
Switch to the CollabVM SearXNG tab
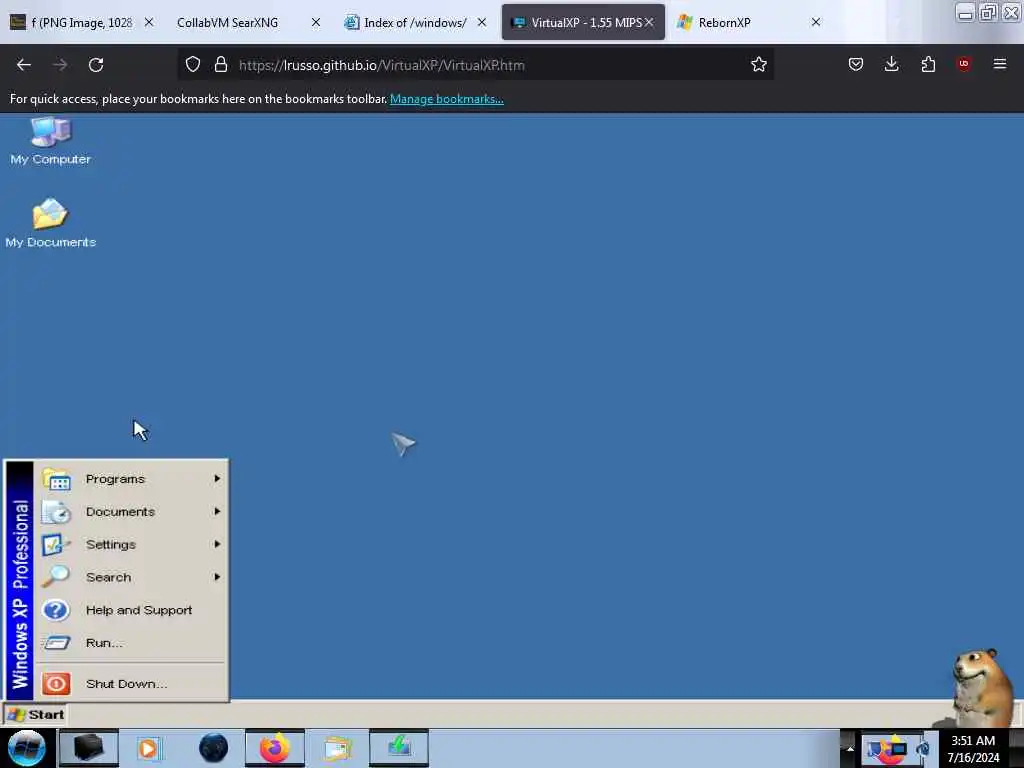tap(248, 22)
